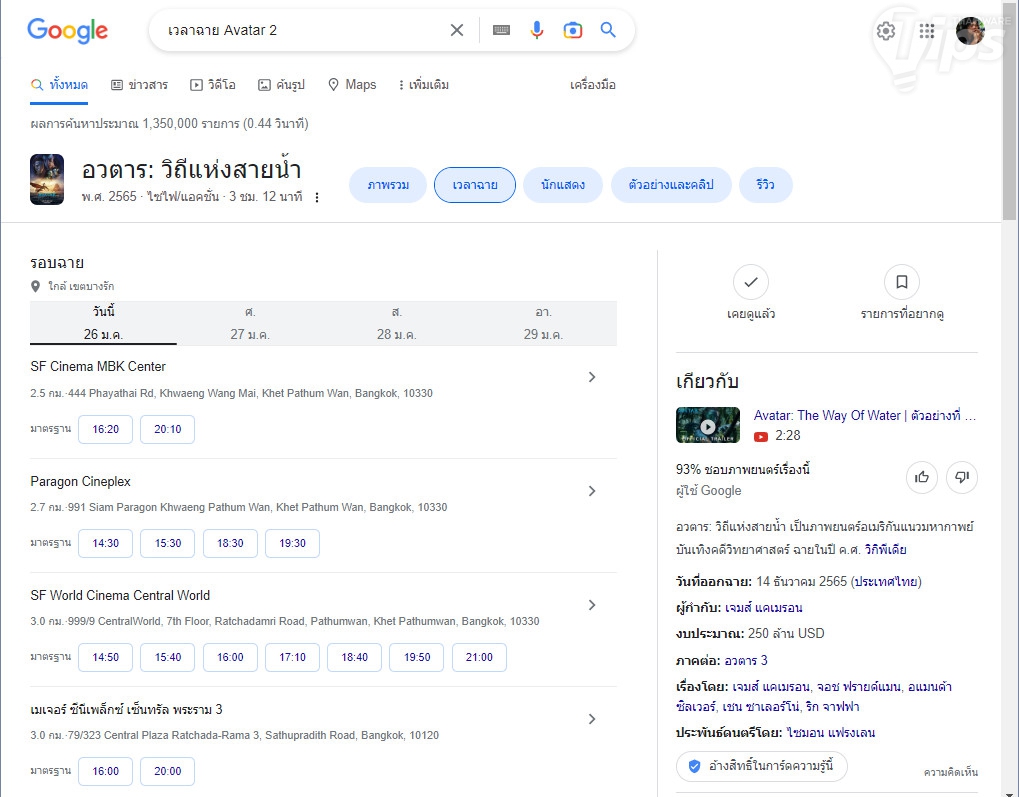Select the 27 ม.ค. date tab
The height and width of the screenshot is (797, 1019).
pos(250,323)
